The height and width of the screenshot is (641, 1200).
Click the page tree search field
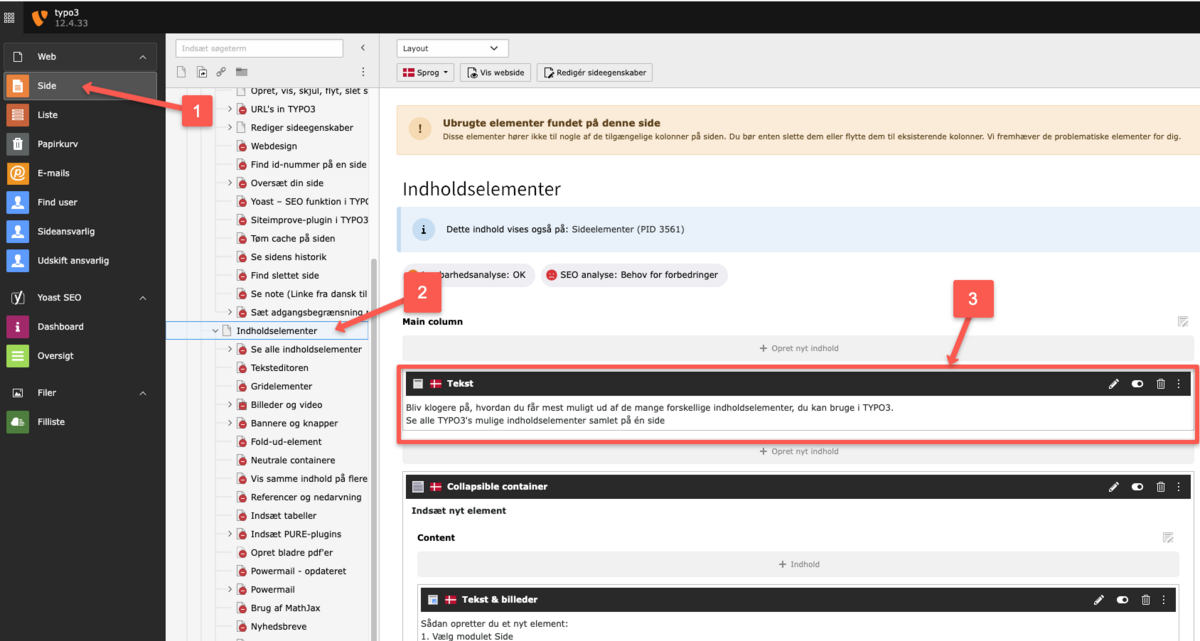[x=259, y=48]
